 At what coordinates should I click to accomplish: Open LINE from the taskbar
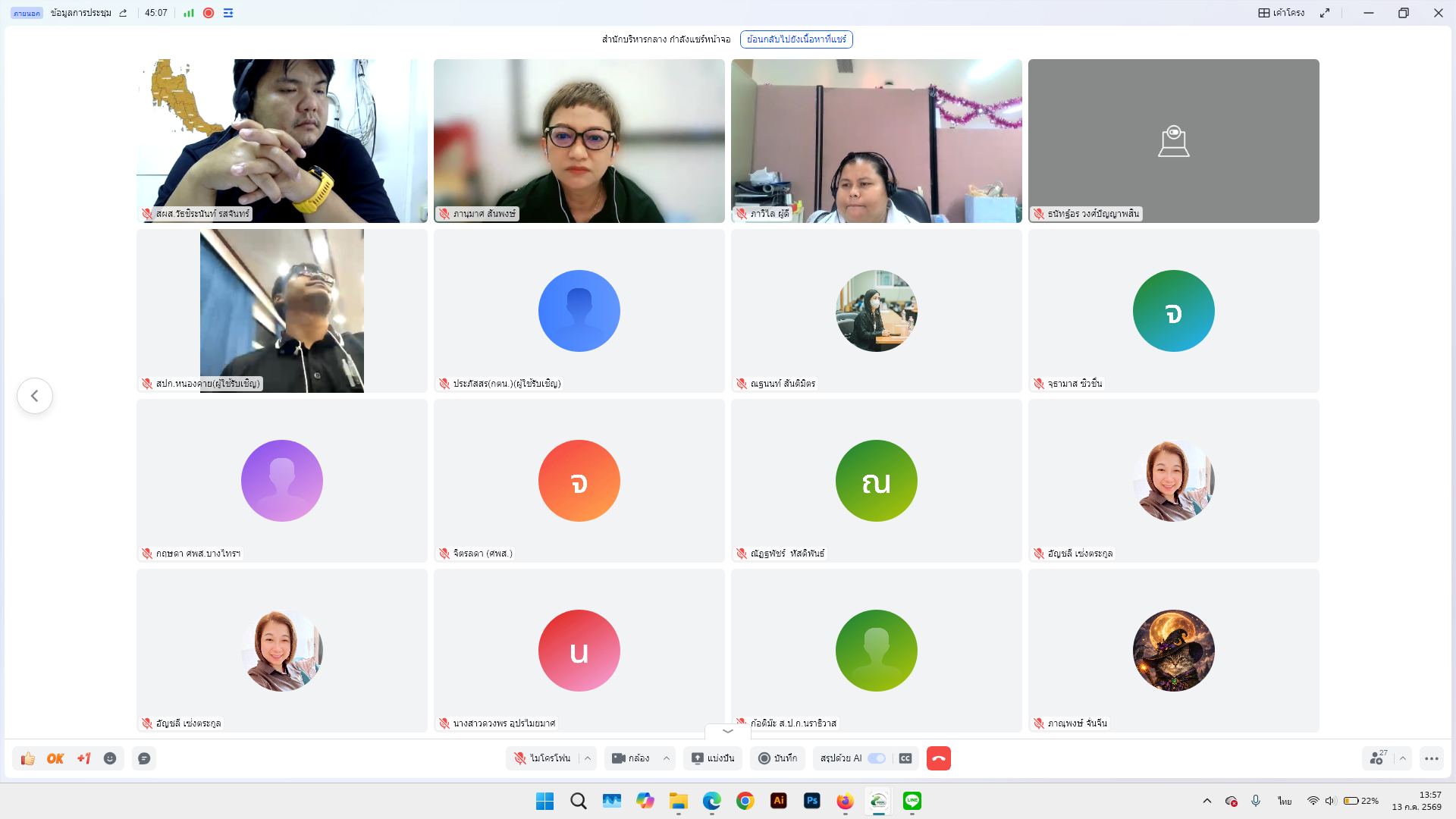(x=912, y=801)
